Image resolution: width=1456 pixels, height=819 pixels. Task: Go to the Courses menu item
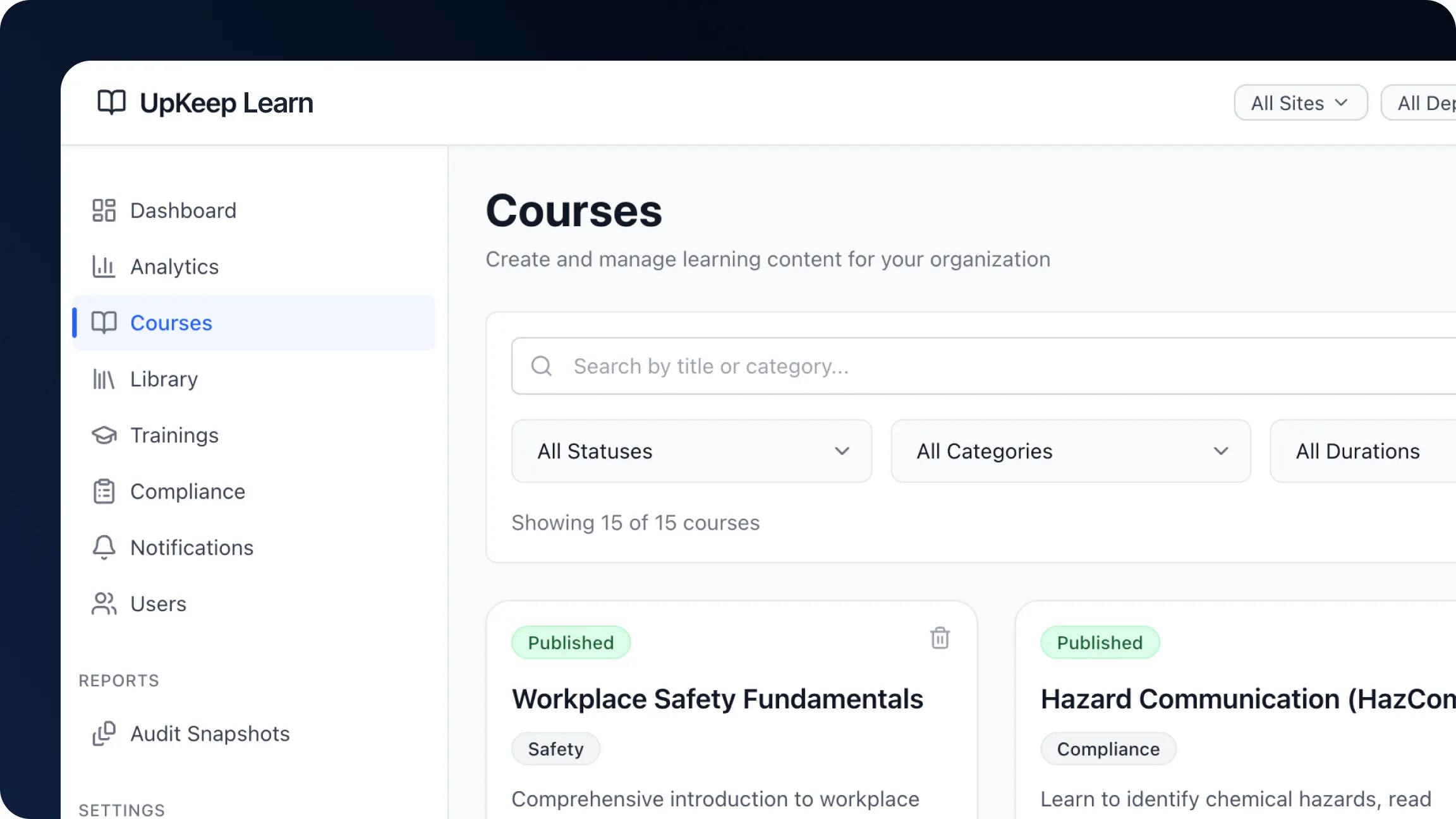(x=171, y=323)
